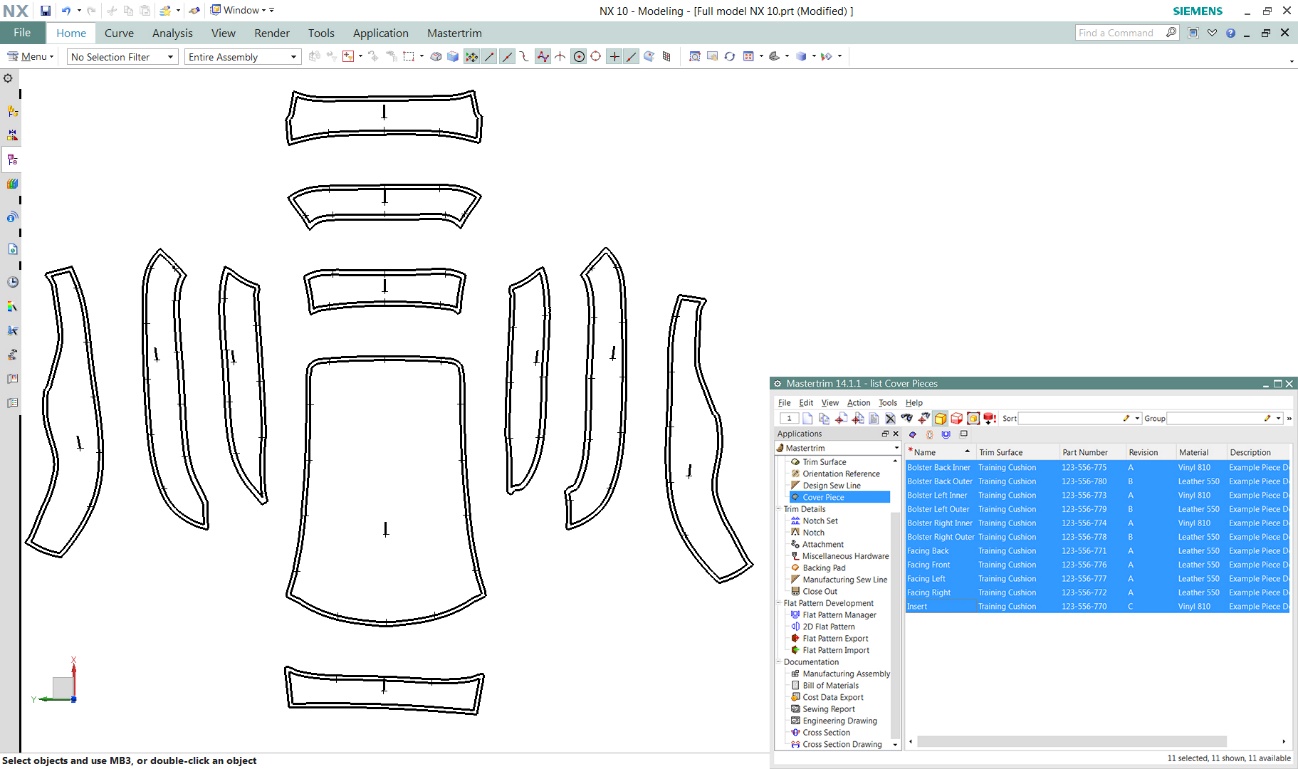Click the red cylinder exclamation icon
Viewport: 1298px width, 769px height.
pos(990,419)
